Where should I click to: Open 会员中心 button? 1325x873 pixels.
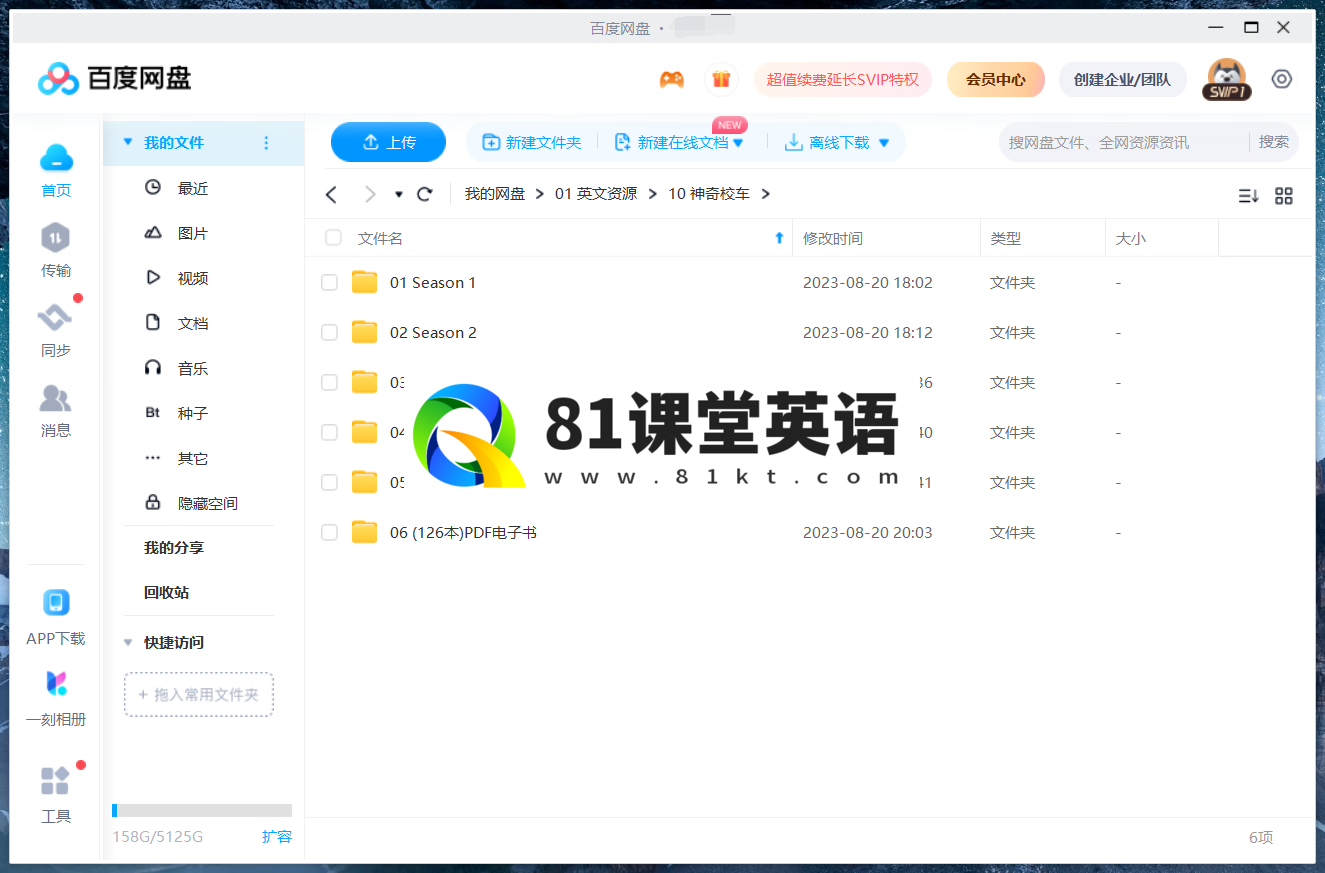pyautogui.click(x=996, y=79)
